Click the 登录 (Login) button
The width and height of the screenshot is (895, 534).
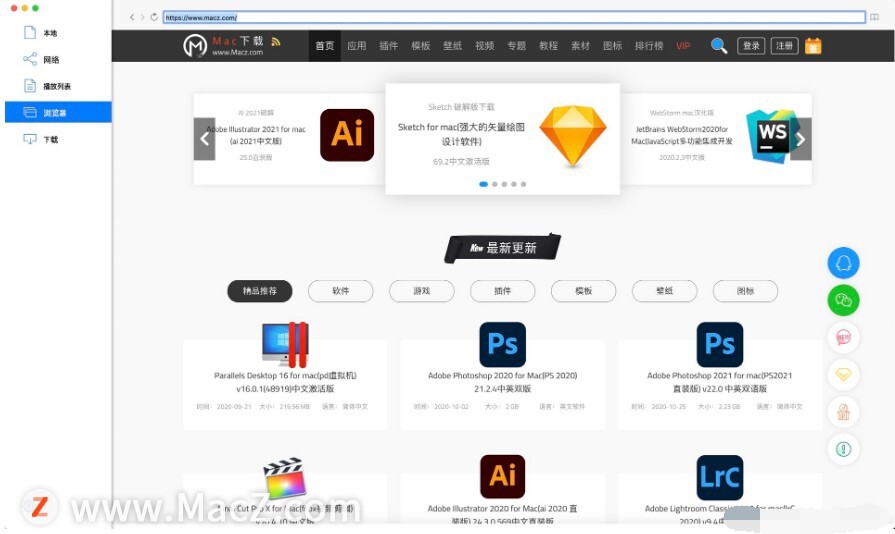click(x=751, y=46)
